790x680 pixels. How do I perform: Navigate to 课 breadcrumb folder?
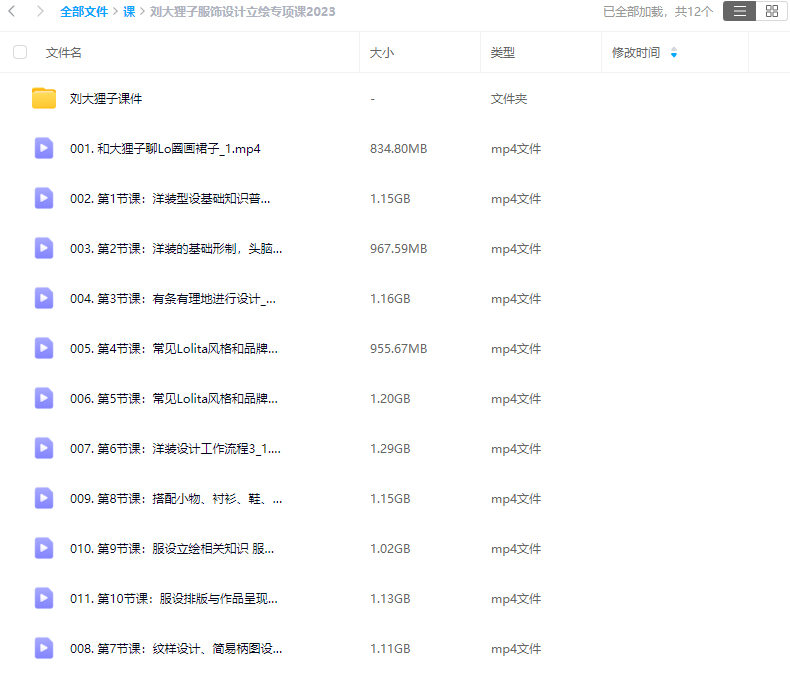pos(129,12)
